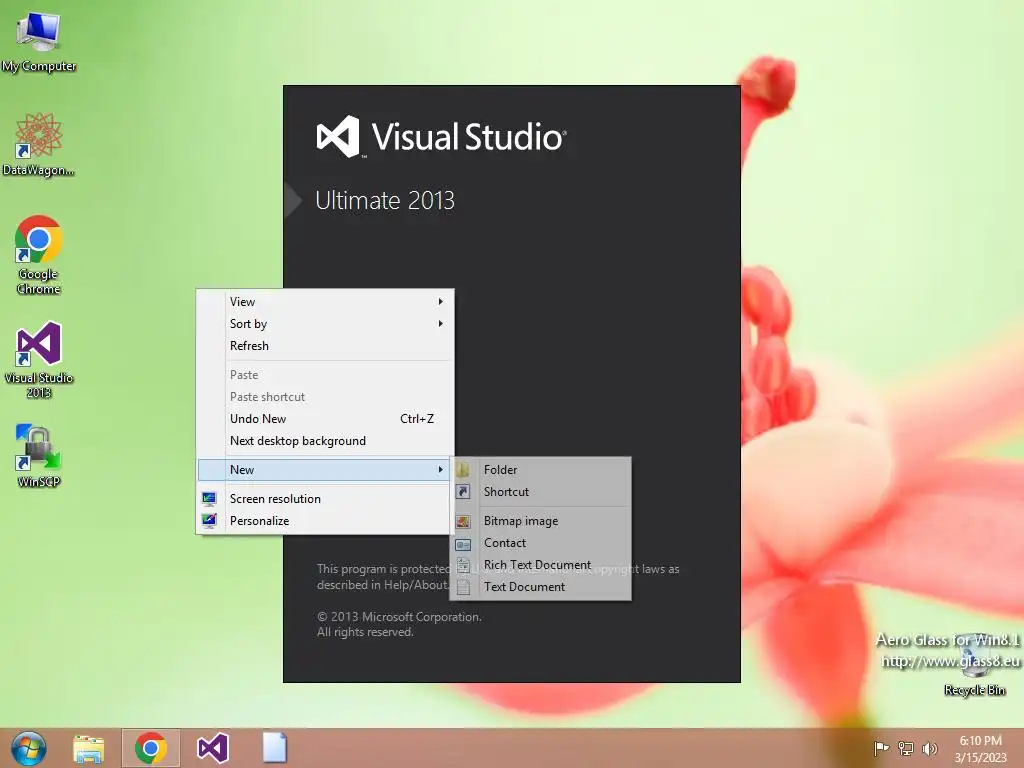Select the Google Chrome desktop shortcut
The image size is (1024, 768).
coord(39,255)
